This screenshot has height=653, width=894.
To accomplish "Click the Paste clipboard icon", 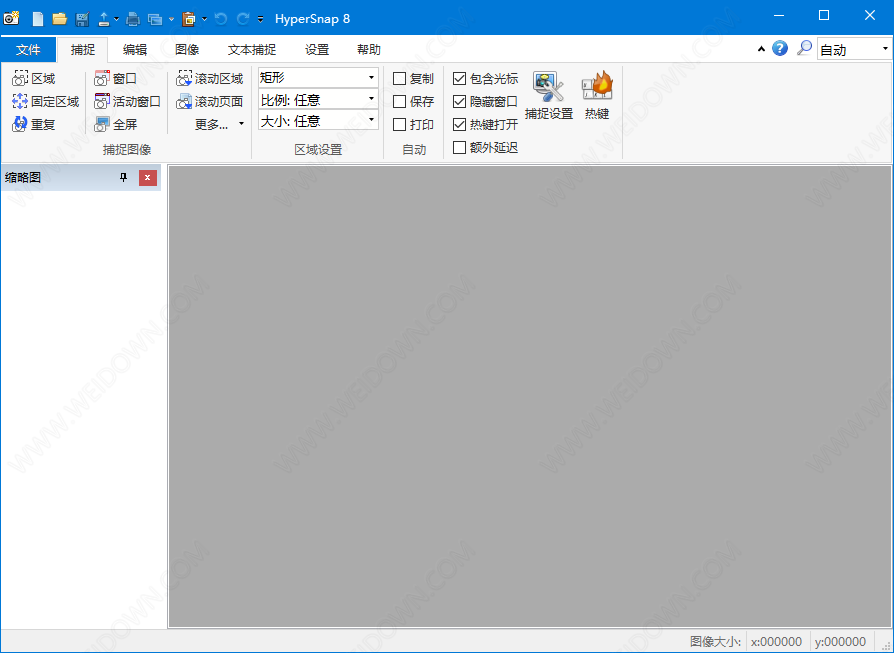I will (x=189, y=19).
